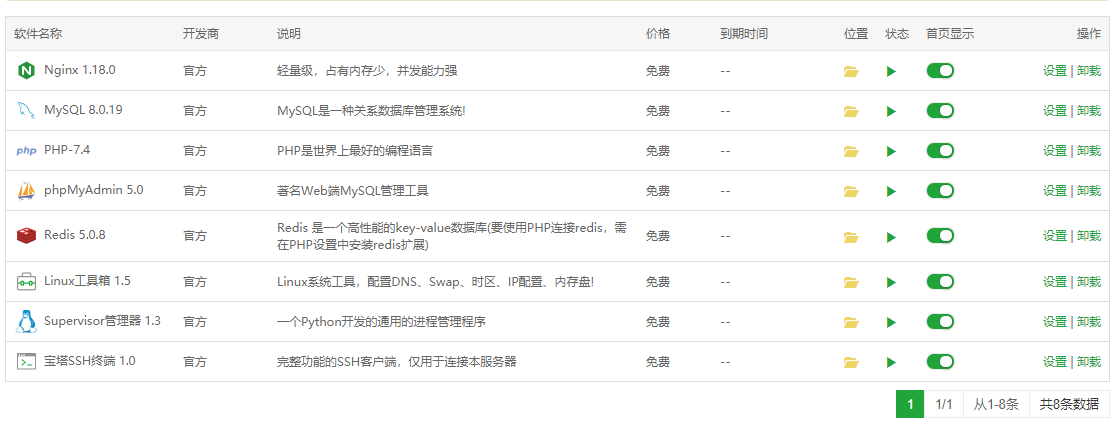This screenshot has width=1119, height=428.
Task: Click 卸载 for Supervisor管理器 1.3
Action: click(x=1089, y=322)
